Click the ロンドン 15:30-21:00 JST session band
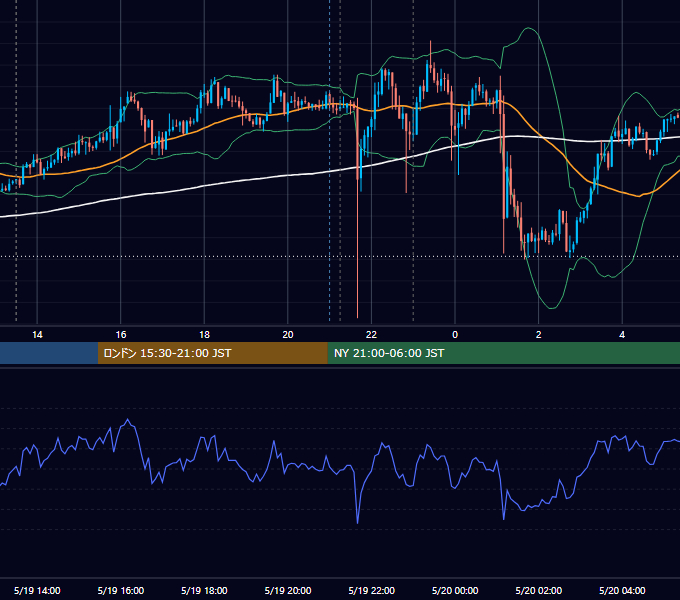This screenshot has width=680, height=600. point(212,353)
